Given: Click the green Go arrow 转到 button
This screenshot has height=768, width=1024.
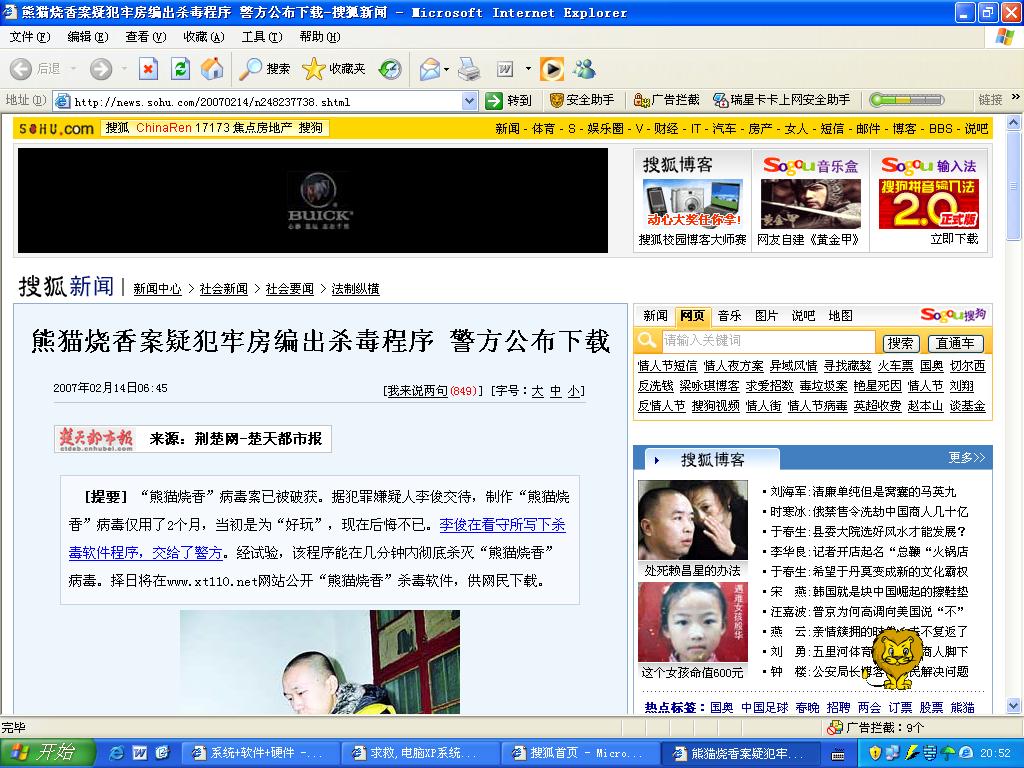Looking at the screenshot, I should pyautogui.click(x=509, y=101).
